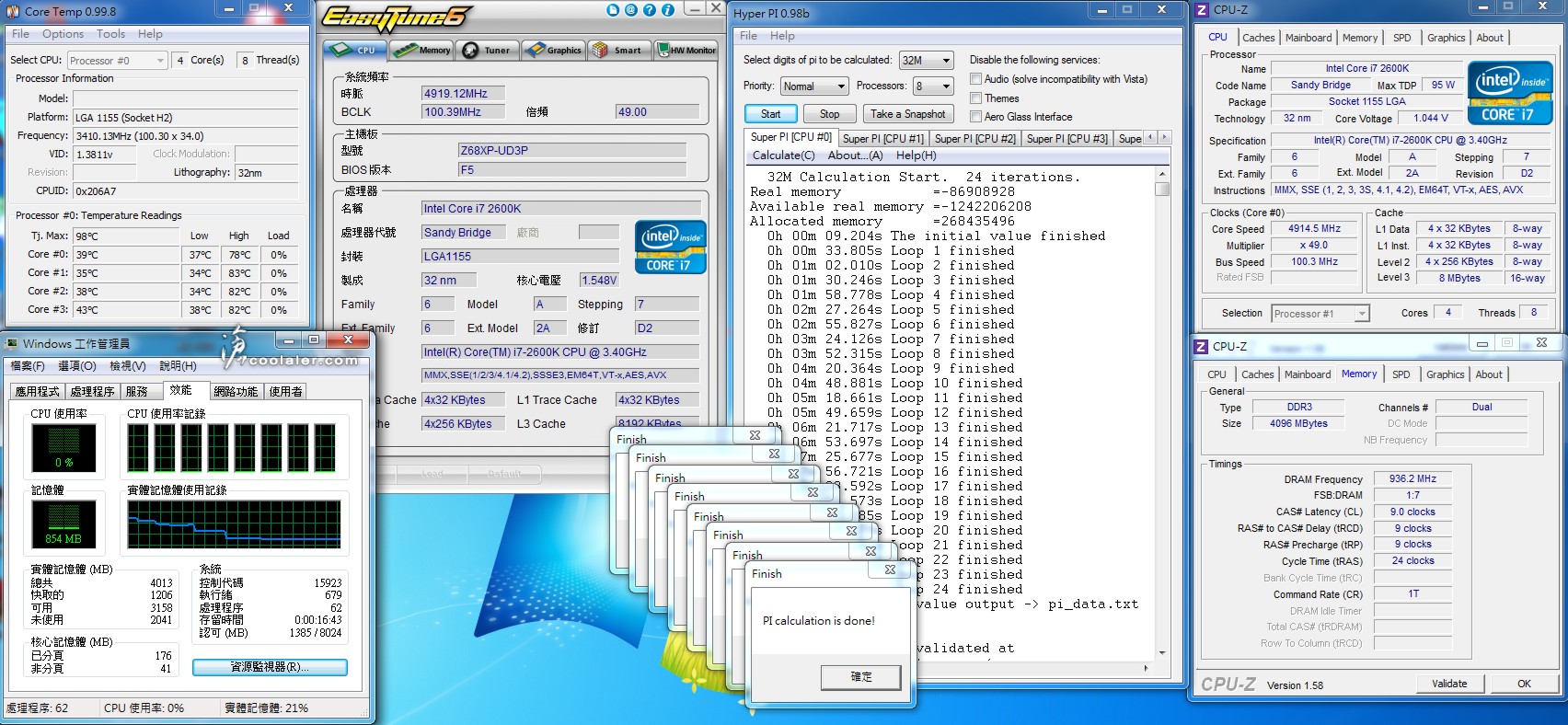
Task: Click Hyper PI log vertical scrollbar thumb
Action: coord(1162,189)
